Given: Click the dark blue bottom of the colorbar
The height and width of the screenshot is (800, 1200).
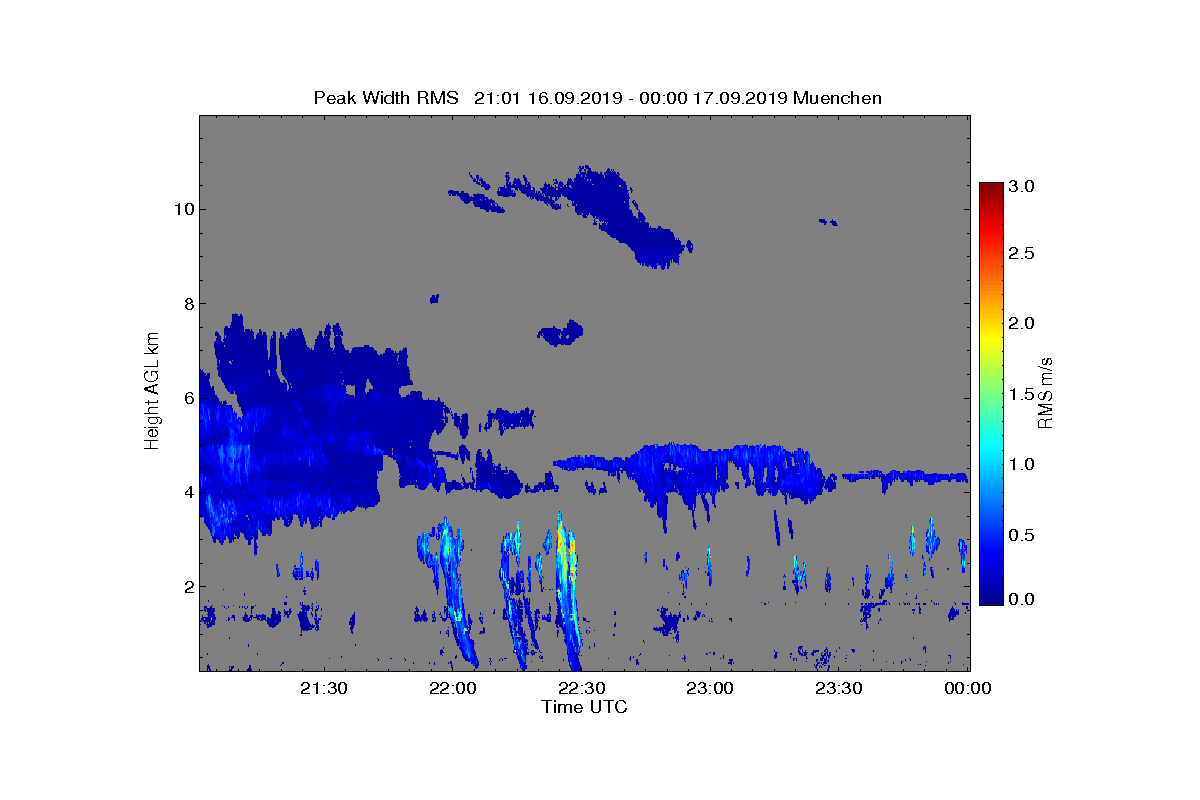Looking at the screenshot, I should [x=991, y=595].
